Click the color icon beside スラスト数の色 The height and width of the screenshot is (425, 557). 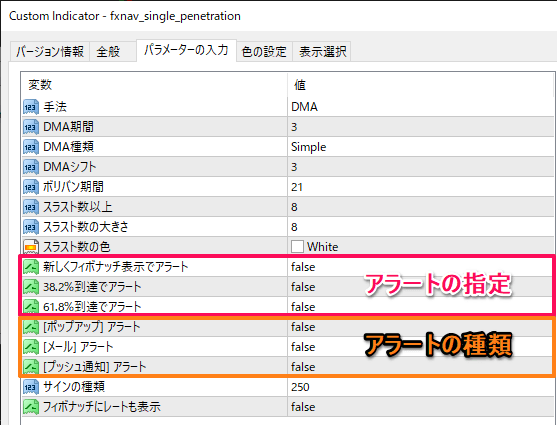[x=31, y=247]
